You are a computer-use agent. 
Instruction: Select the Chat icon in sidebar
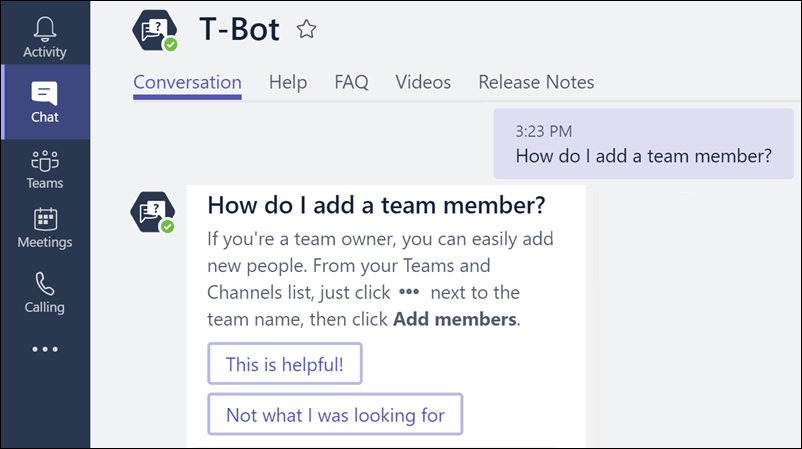pyautogui.click(x=45, y=102)
